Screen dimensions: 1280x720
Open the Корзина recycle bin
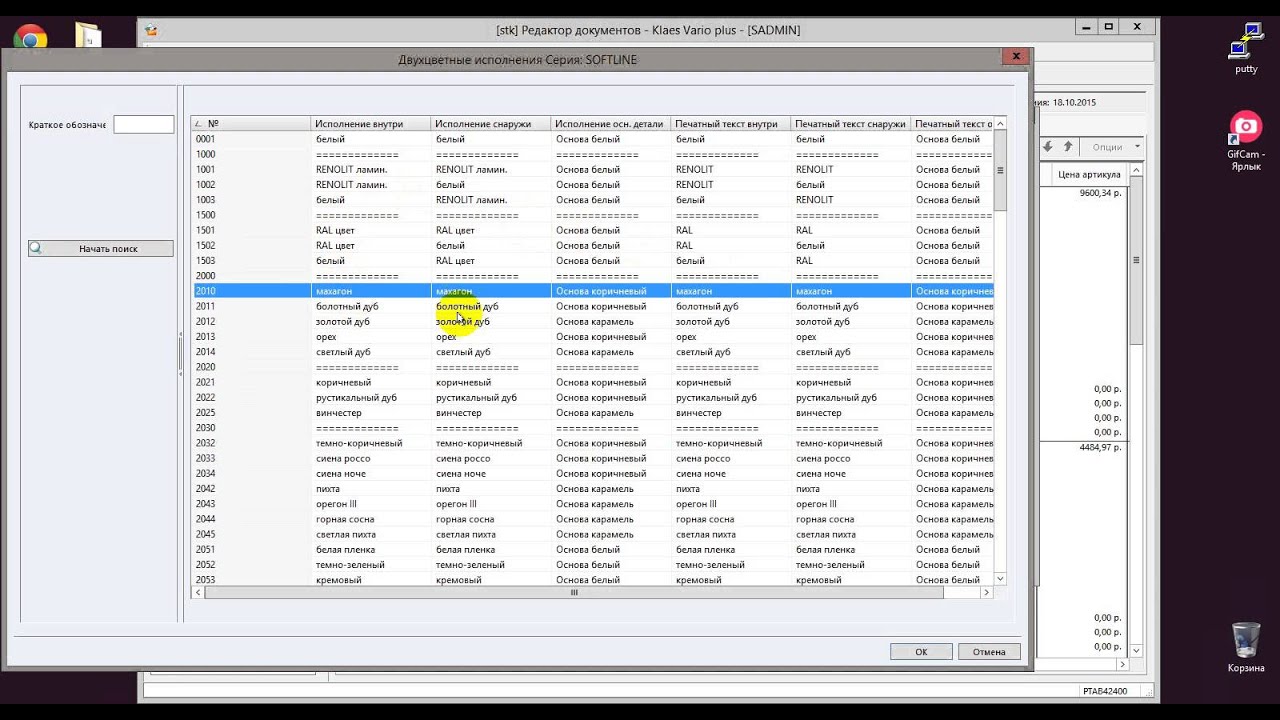pos(1246,647)
